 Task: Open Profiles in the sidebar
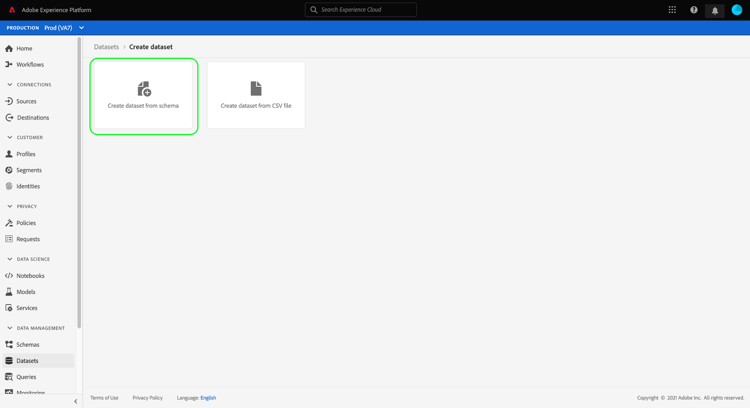click(26, 154)
